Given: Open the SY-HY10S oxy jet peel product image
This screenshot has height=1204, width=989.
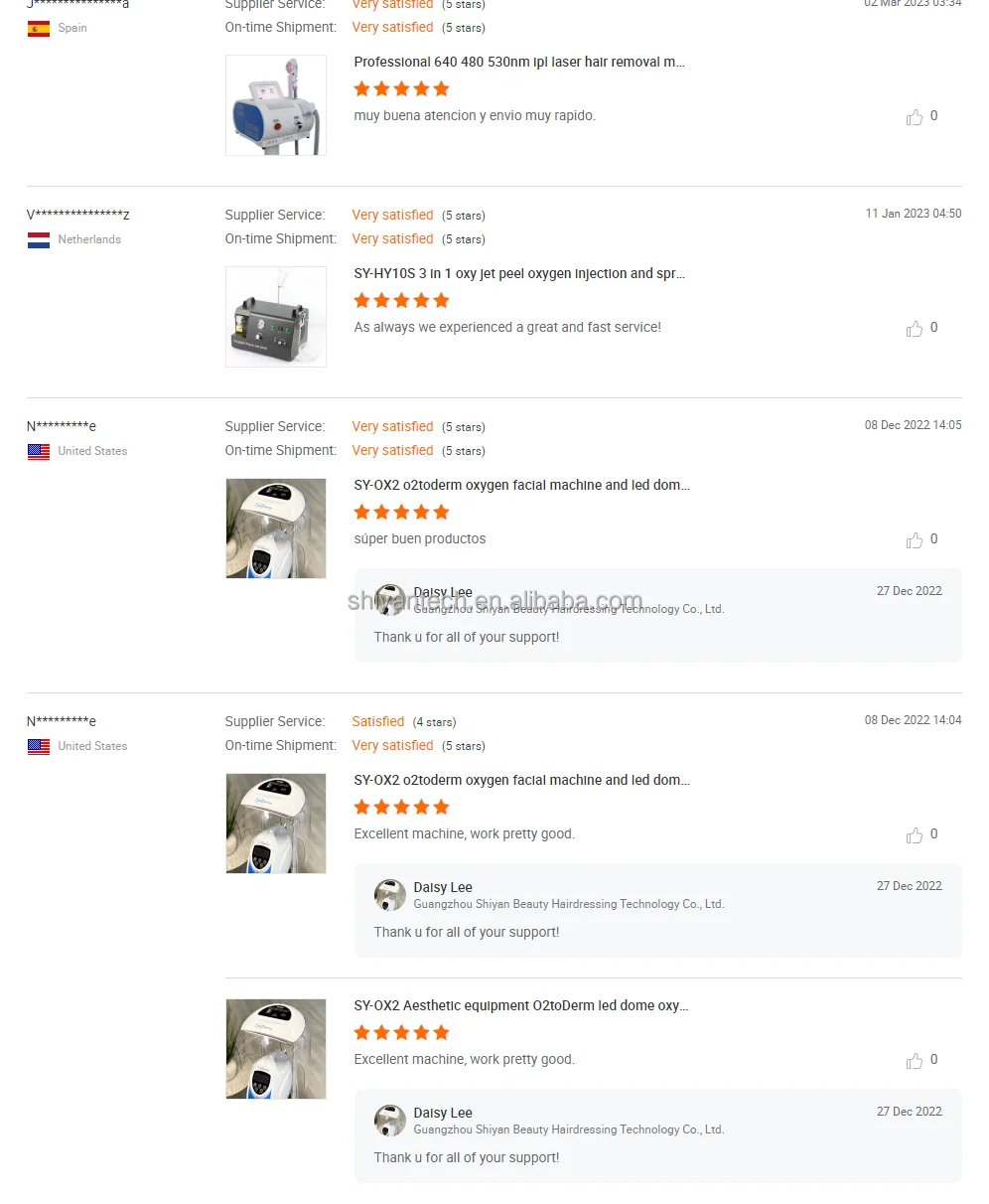Looking at the screenshot, I should [x=276, y=317].
